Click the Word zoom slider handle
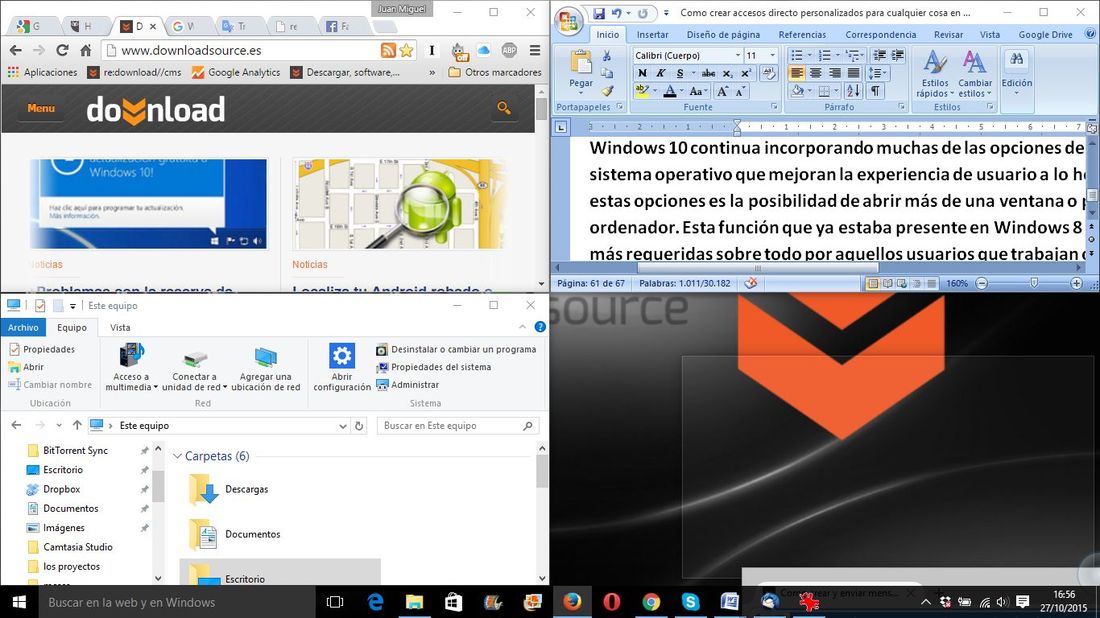The image size is (1100, 618). coord(1033,283)
